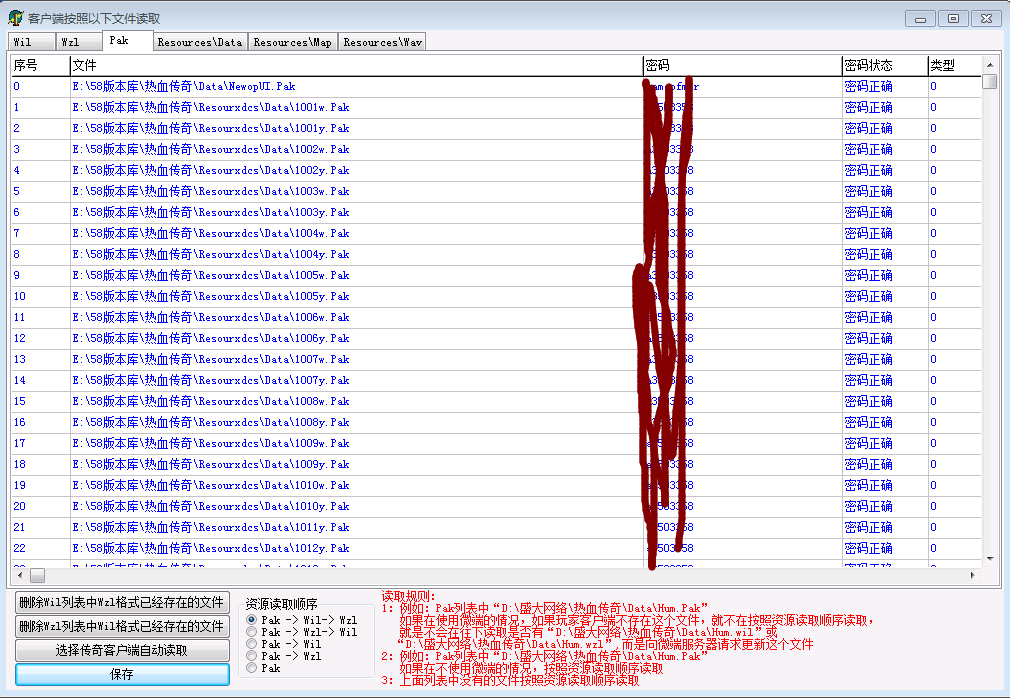Image resolution: width=1010 pixels, height=698 pixels.
Task: Switch to the Wil tab
Action: (32, 42)
